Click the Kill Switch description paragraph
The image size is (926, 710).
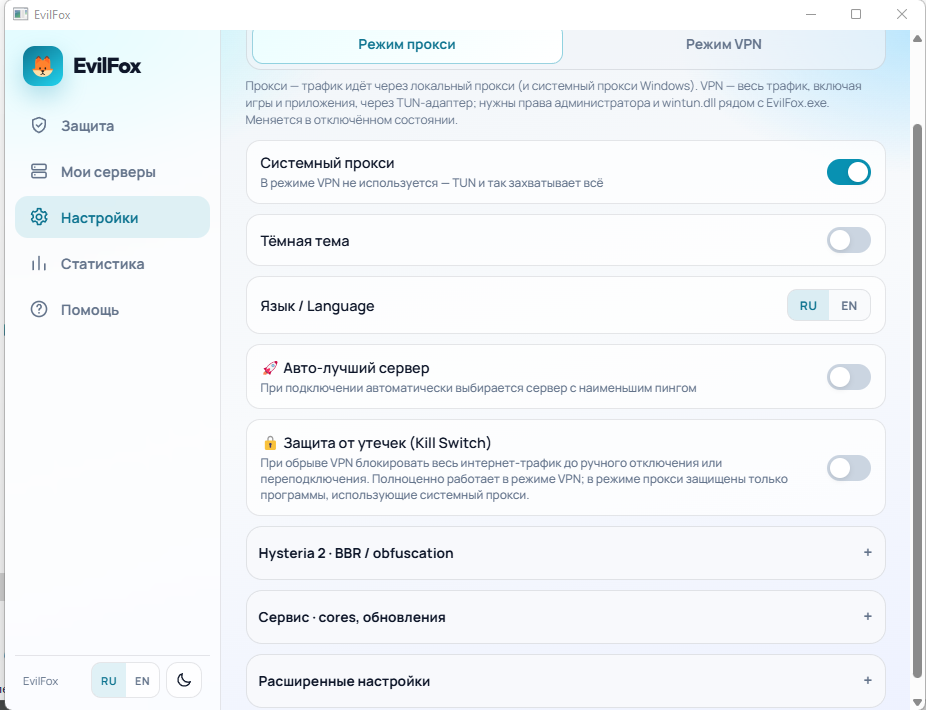click(524, 479)
